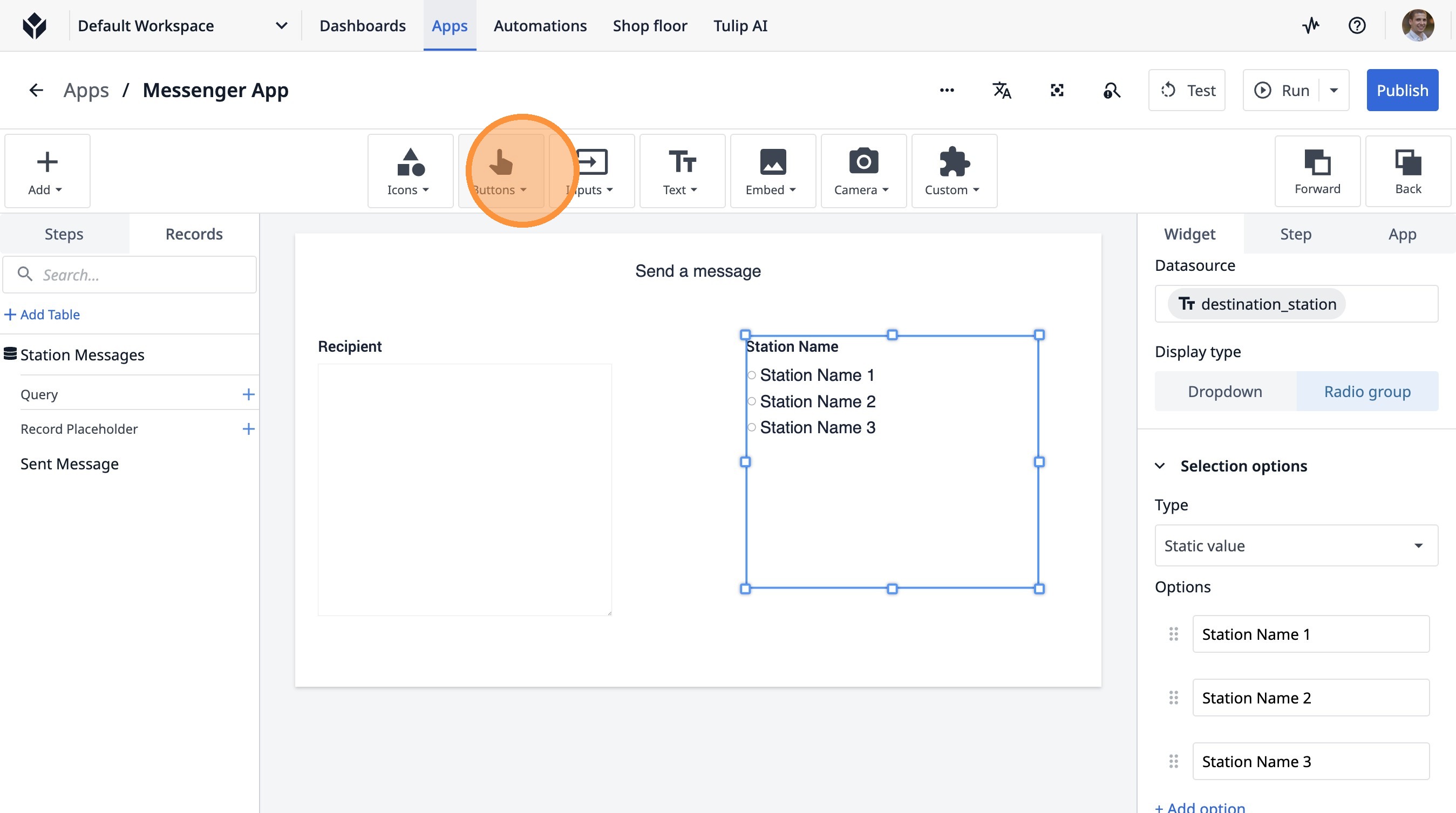Switch display type to Dropdown
The width and height of the screenshot is (1456, 813).
(x=1224, y=391)
